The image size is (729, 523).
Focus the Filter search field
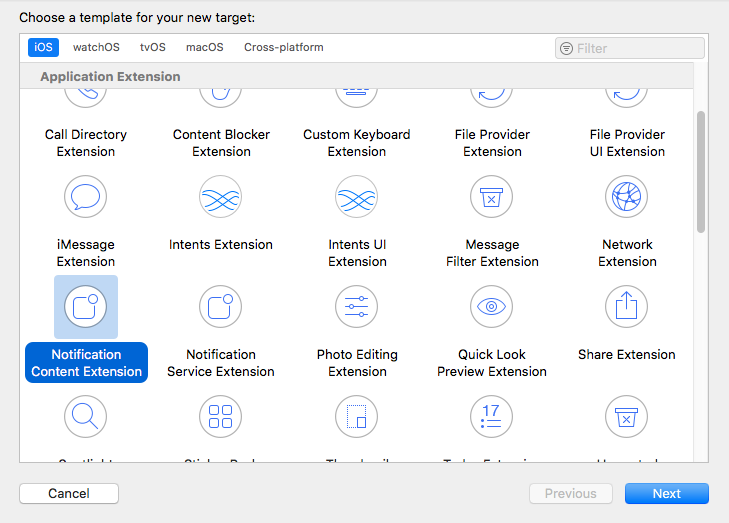click(x=630, y=48)
